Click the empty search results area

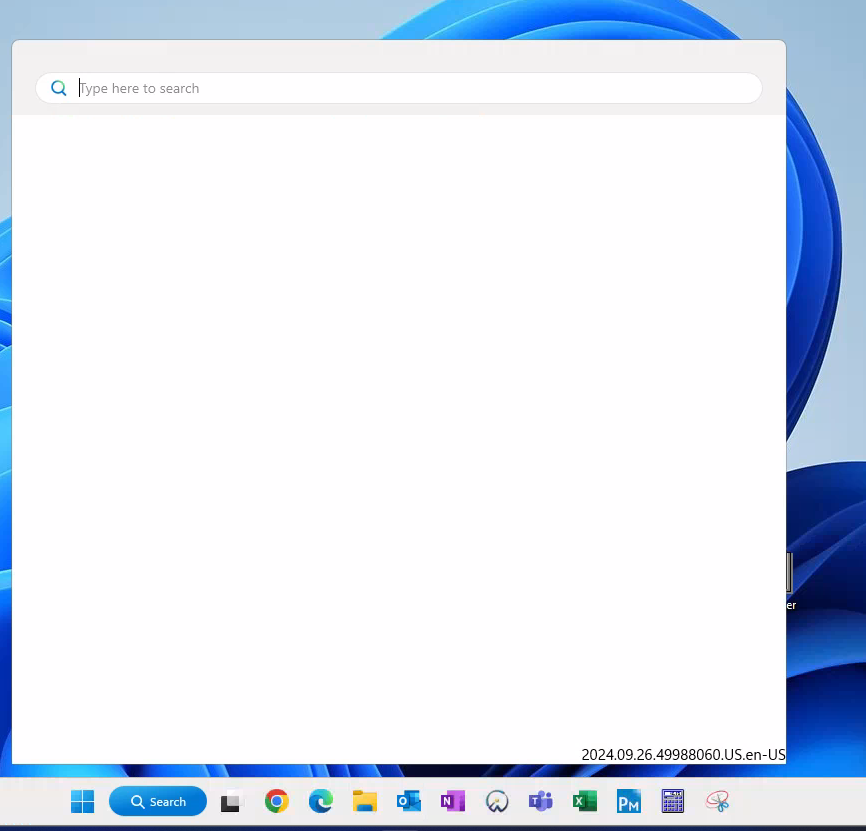[400, 430]
